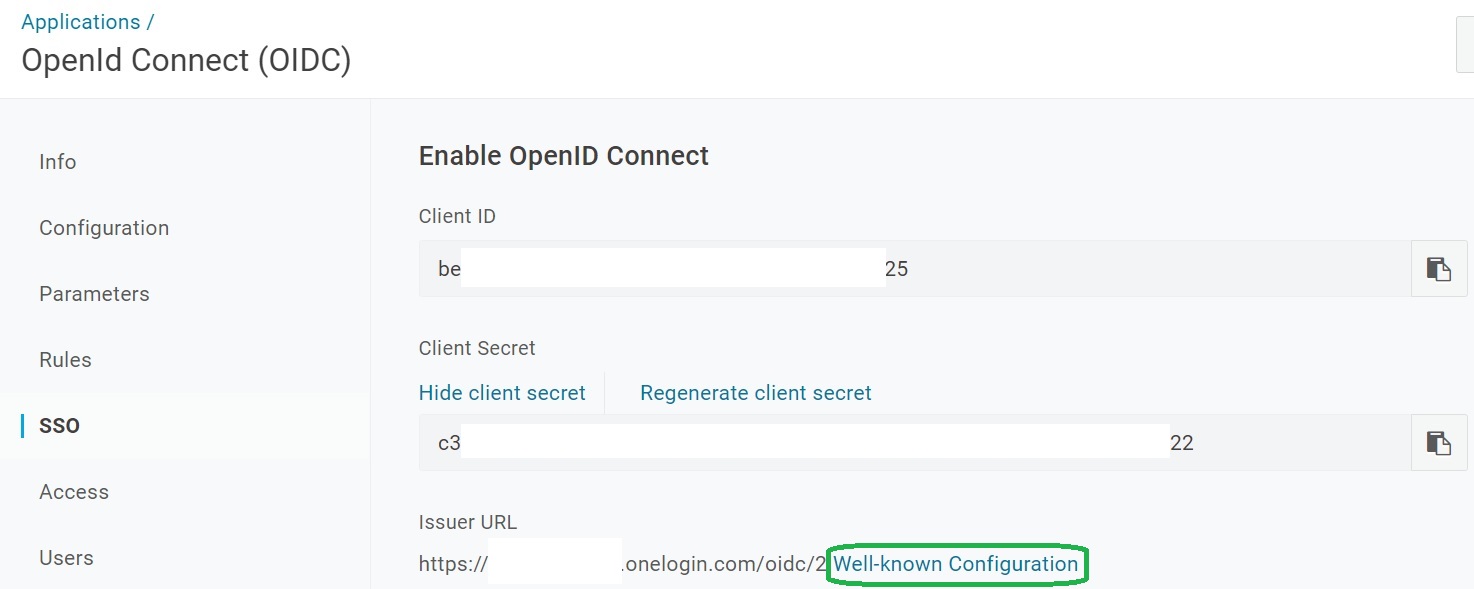The width and height of the screenshot is (1474, 589).
Task: Open the Access section
Action: (74, 492)
